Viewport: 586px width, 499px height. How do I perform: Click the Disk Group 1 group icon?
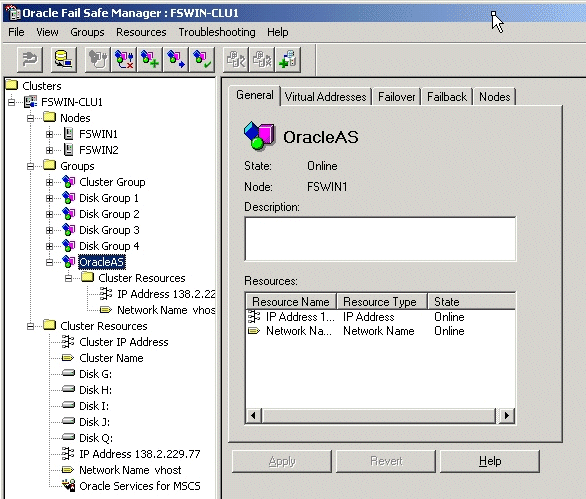(69, 198)
